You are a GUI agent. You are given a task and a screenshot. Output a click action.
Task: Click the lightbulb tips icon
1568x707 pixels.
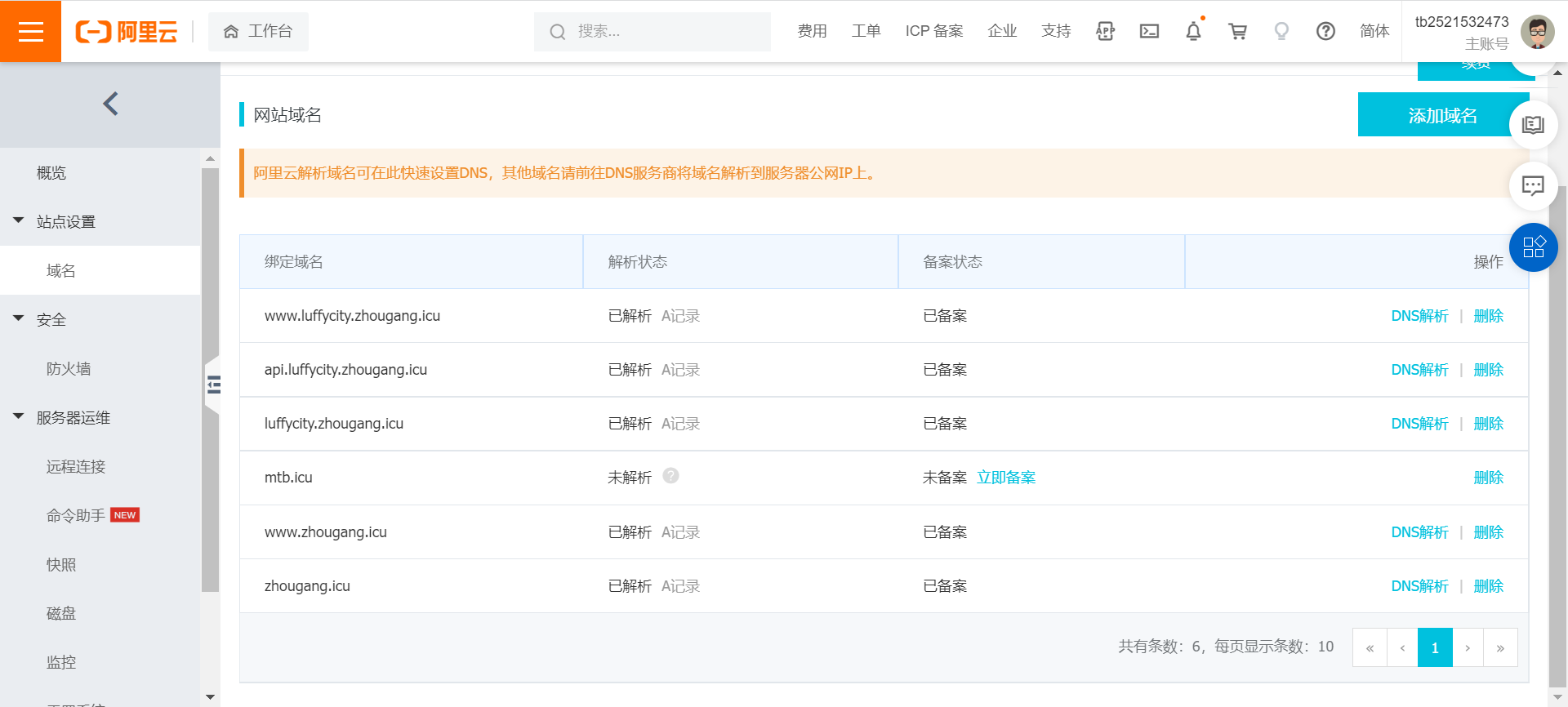(x=1281, y=31)
